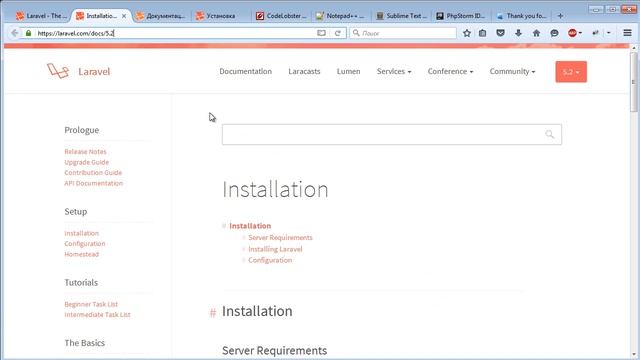640x360 pixels.
Task: Click the scrollbar down arrow
Action: 633,355
